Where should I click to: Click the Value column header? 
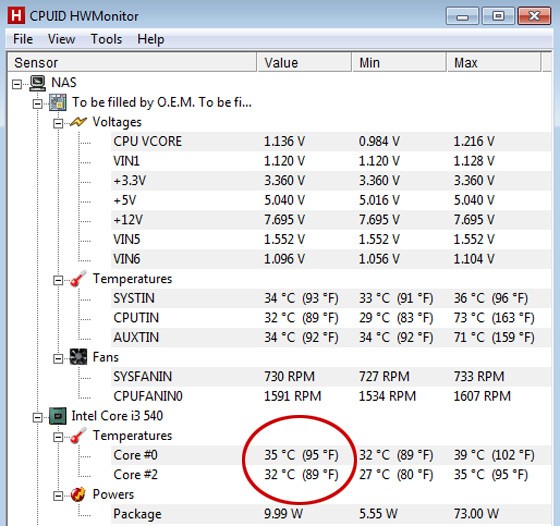pyautogui.click(x=305, y=62)
